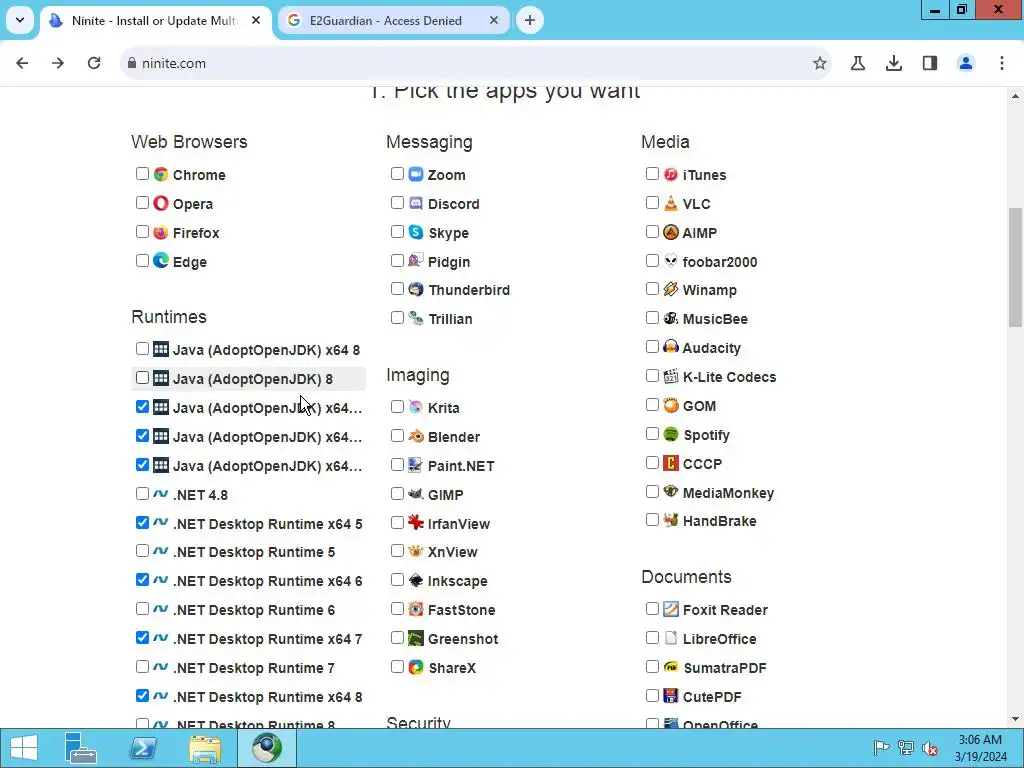The image size is (1024, 768).
Task: Open File Explorer from the taskbar
Action: point(205,748)
